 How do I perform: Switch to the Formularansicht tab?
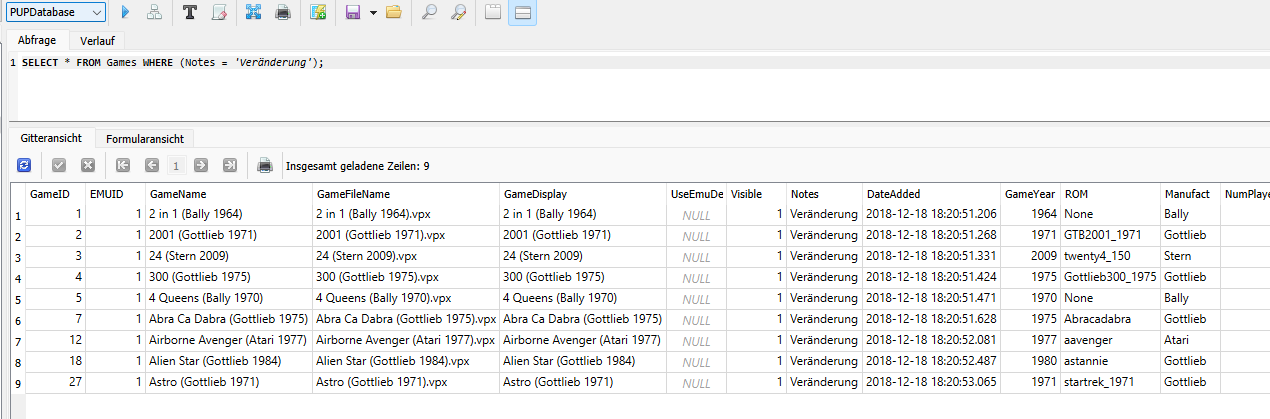[x=145, y=138]
